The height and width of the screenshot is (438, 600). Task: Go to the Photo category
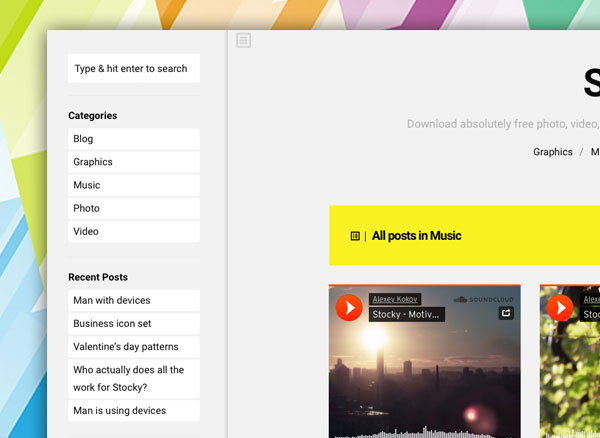click(x=134, y=208)
